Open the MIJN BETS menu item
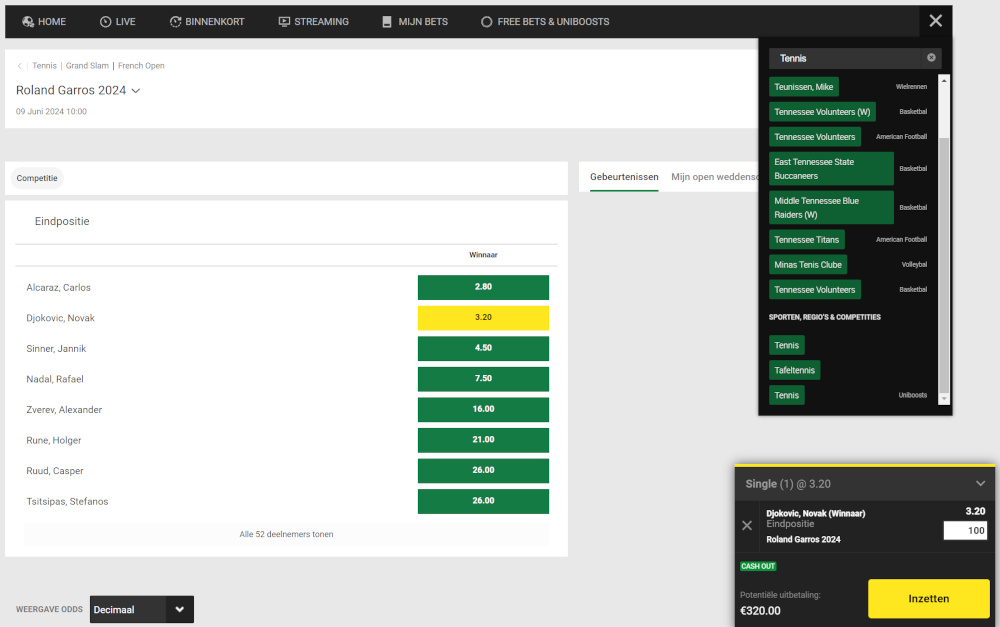This screenshot has width=1000, height=627. coord(415,22)
